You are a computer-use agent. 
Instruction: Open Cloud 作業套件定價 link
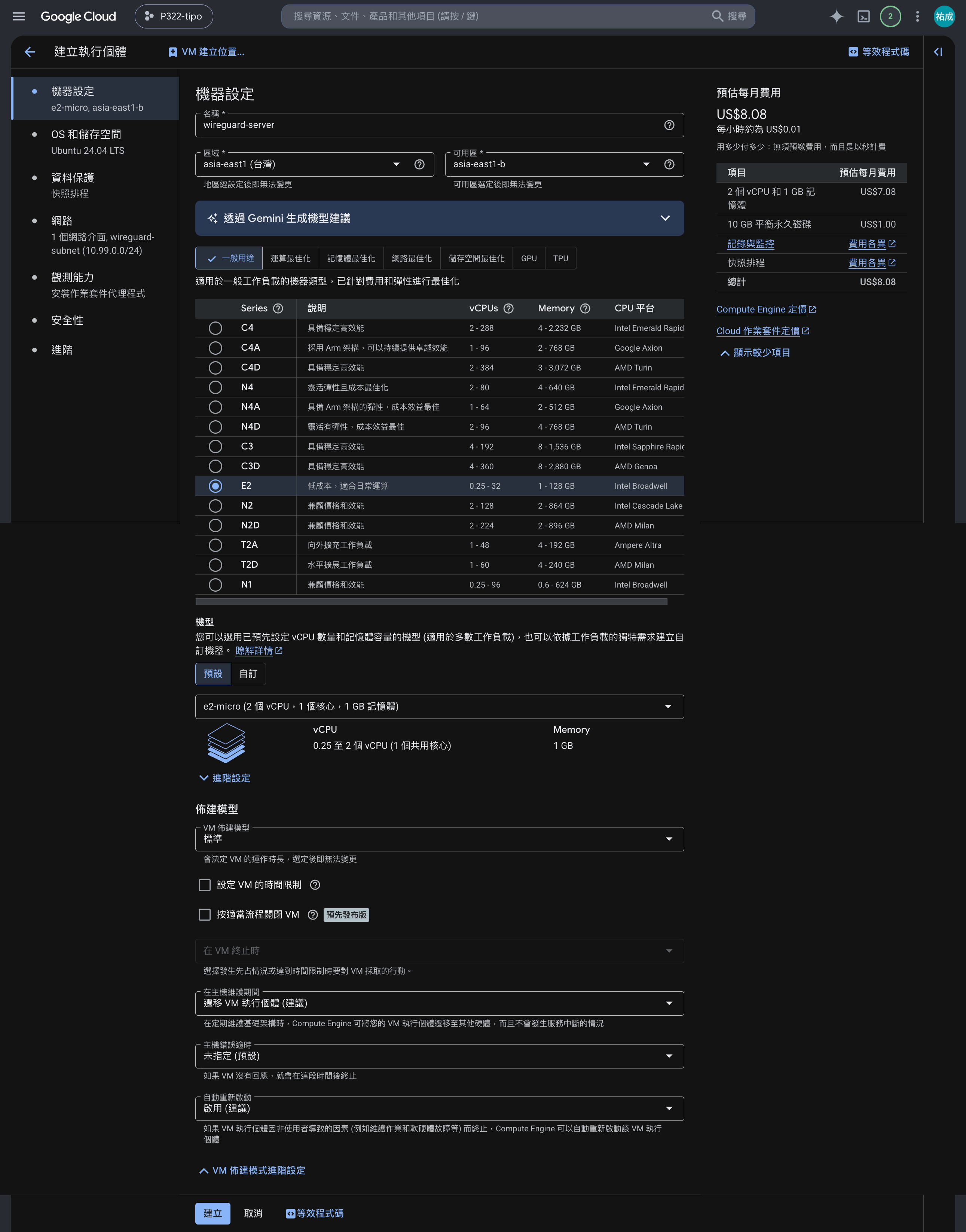click(x=762, y=331)
